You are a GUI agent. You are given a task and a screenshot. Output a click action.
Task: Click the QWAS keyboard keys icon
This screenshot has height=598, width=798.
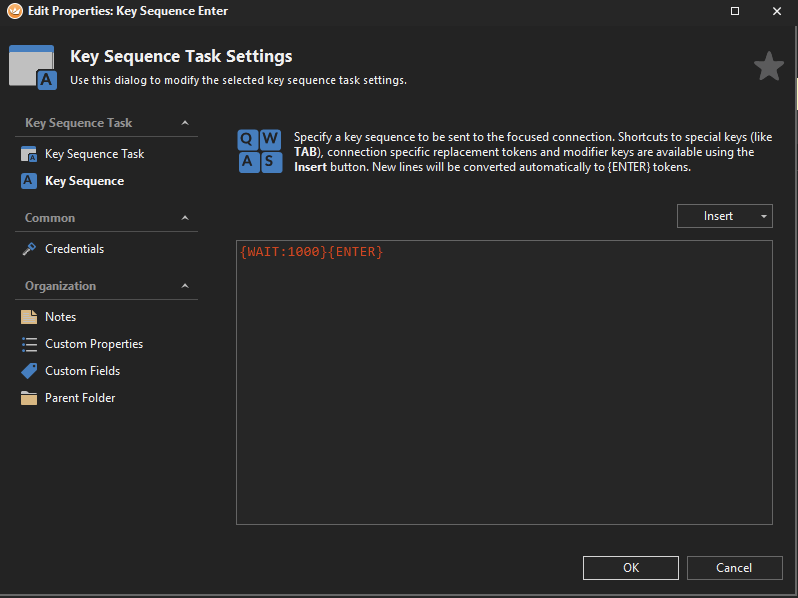(260, 150)
